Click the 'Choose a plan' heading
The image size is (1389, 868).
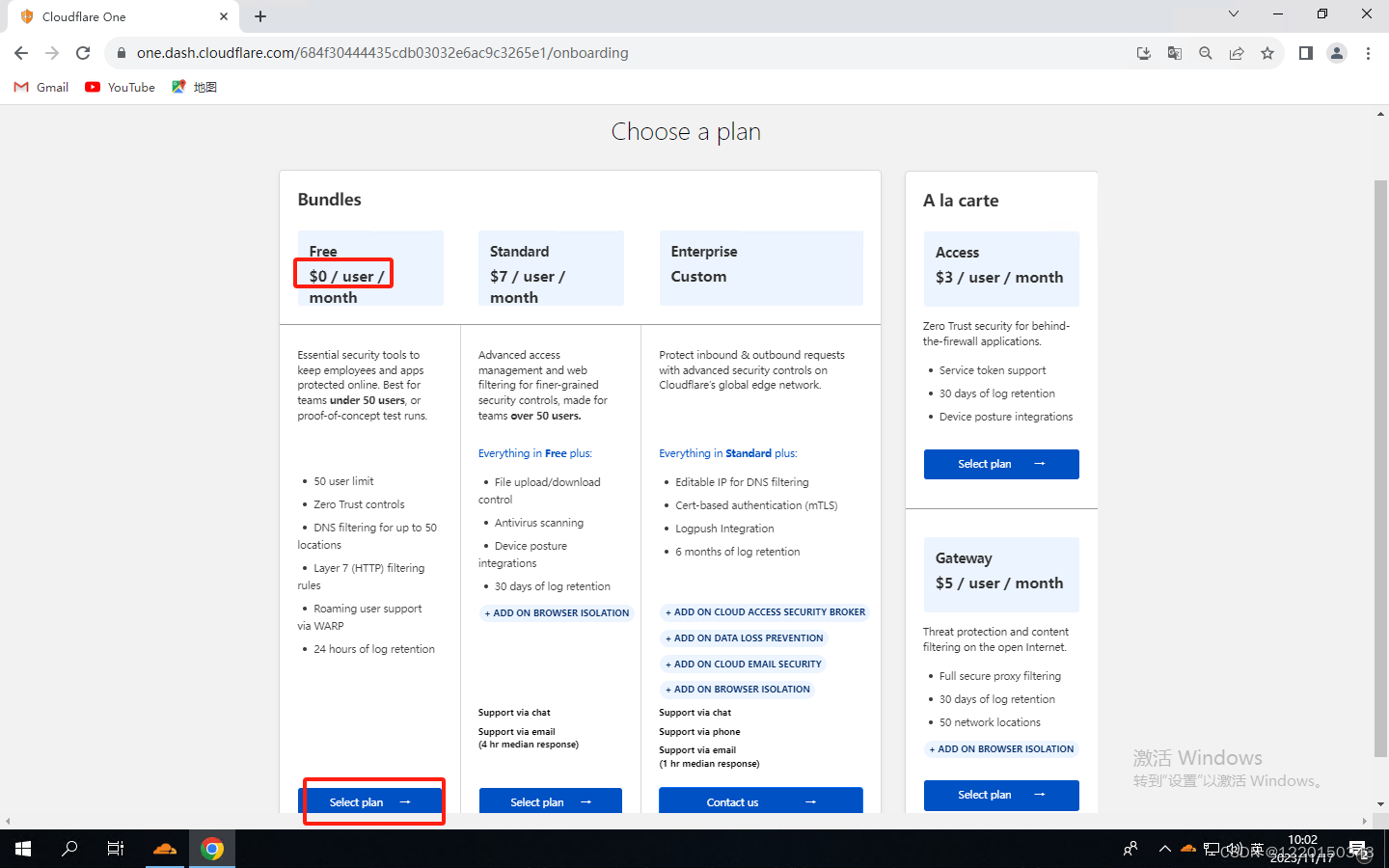point(686,132)
